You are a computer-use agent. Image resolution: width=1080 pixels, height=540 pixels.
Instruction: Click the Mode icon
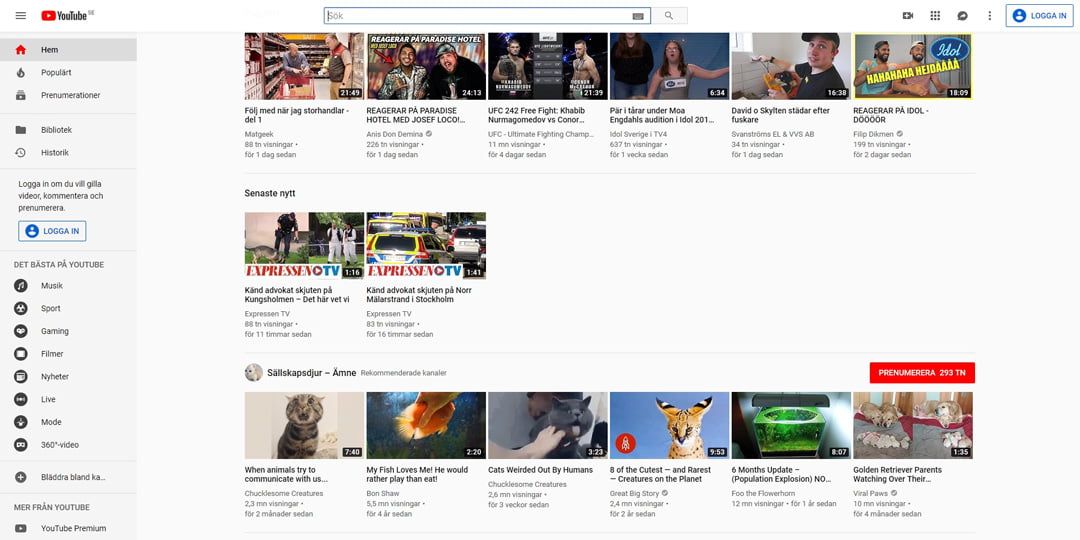click(x=21, y=422)
